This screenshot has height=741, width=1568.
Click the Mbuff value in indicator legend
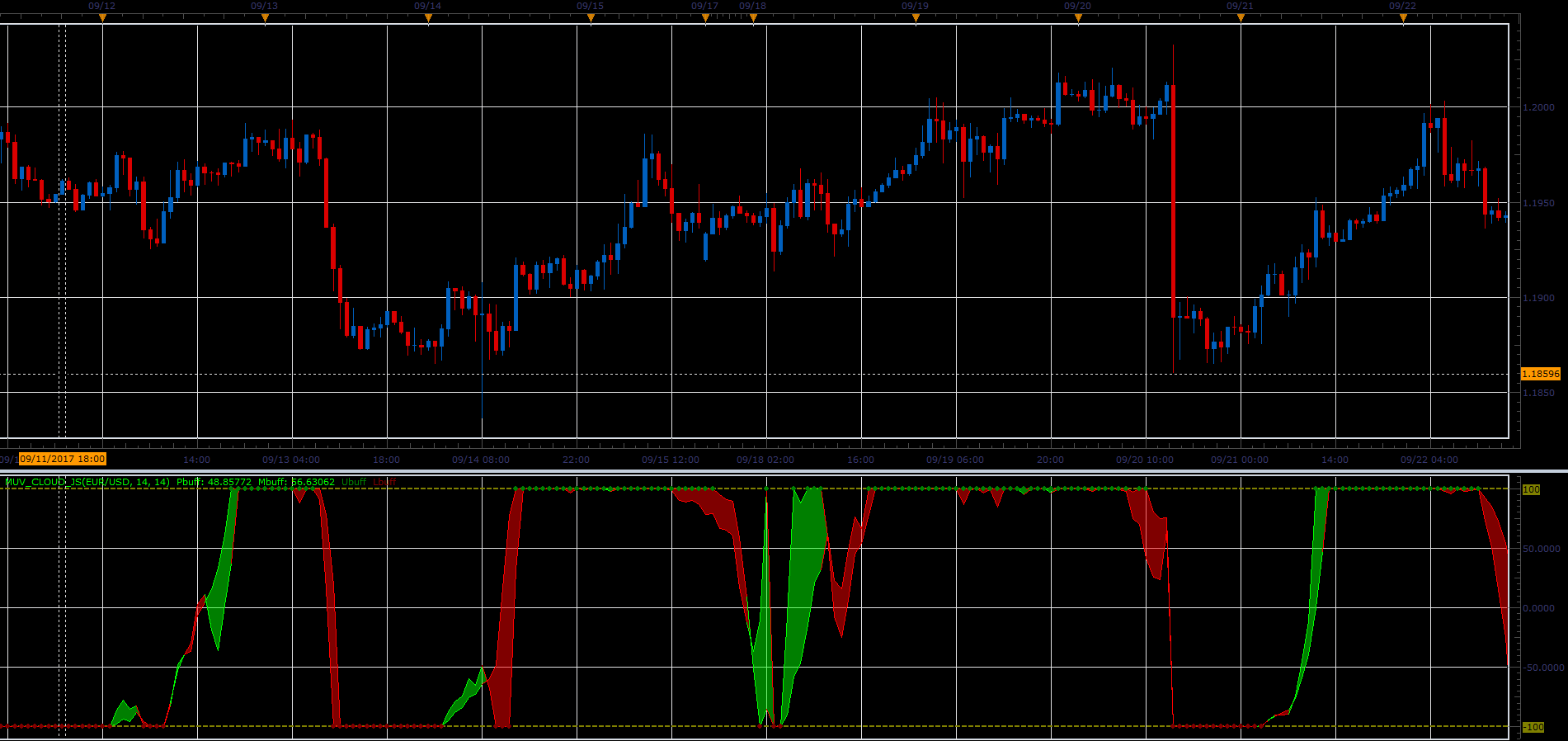tap(313, 482)
